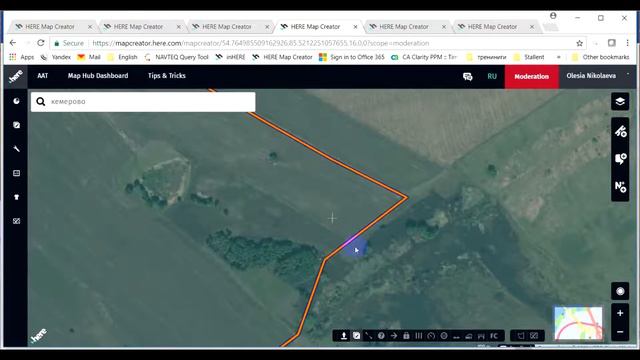Viewport: 640px width, 360px height.
Task: Select the add house number tool
Action: (620, 187)
